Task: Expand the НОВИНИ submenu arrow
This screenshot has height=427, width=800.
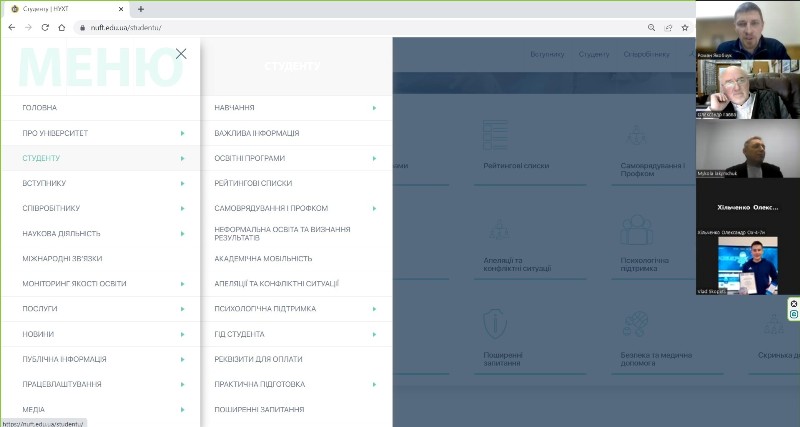Action: click(x=182, y=334)
